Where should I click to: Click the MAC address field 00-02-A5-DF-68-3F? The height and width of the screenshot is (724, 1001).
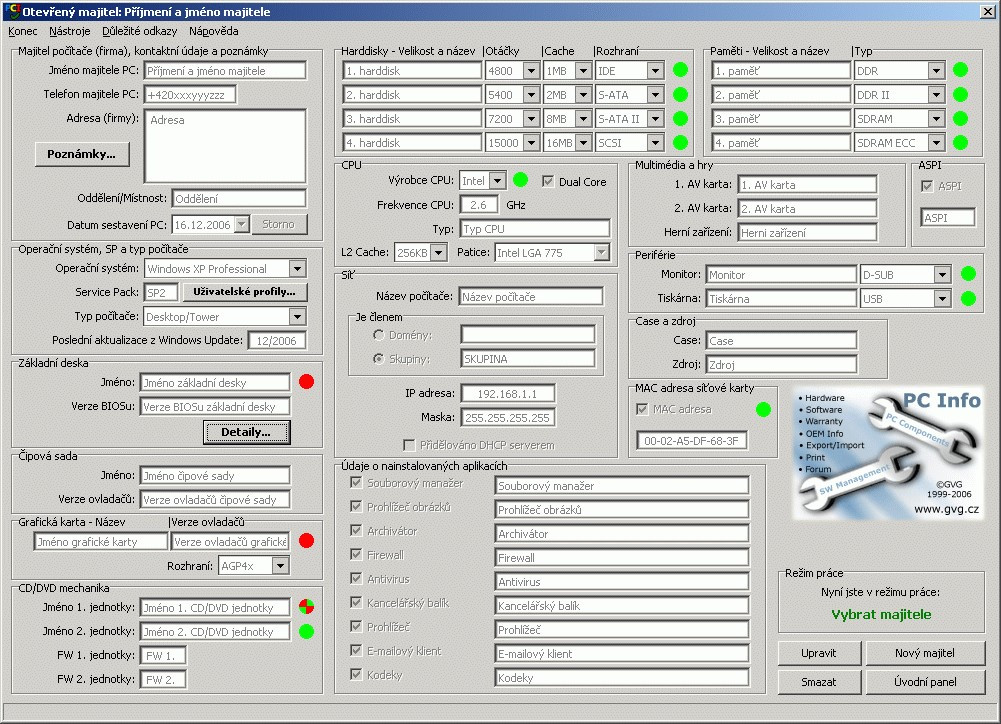(x=691, y=441)
